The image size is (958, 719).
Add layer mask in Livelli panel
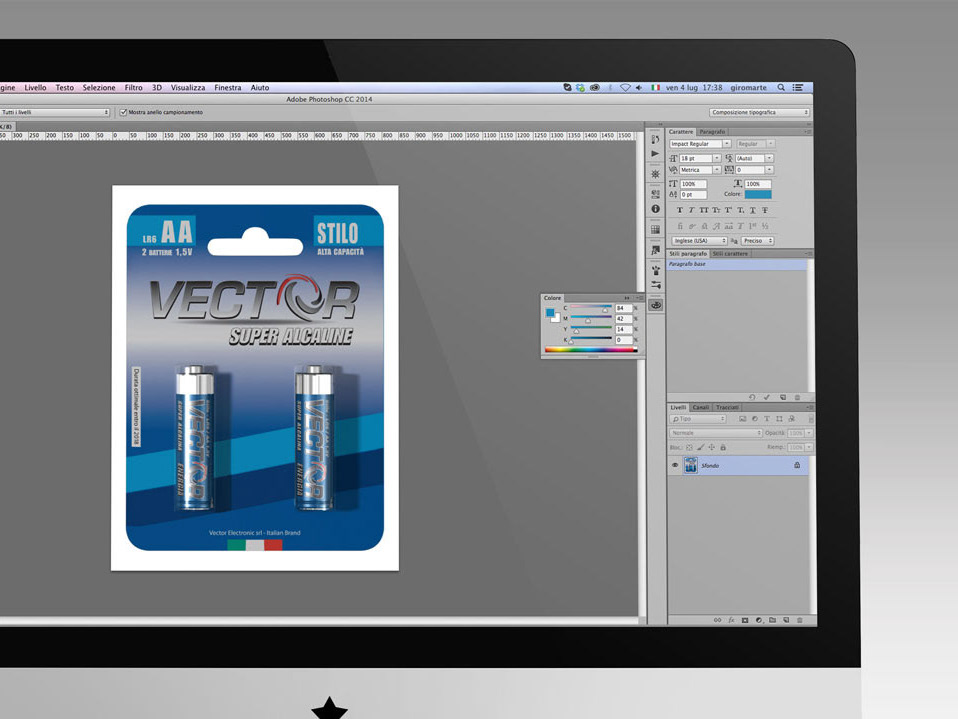[745, 620]
